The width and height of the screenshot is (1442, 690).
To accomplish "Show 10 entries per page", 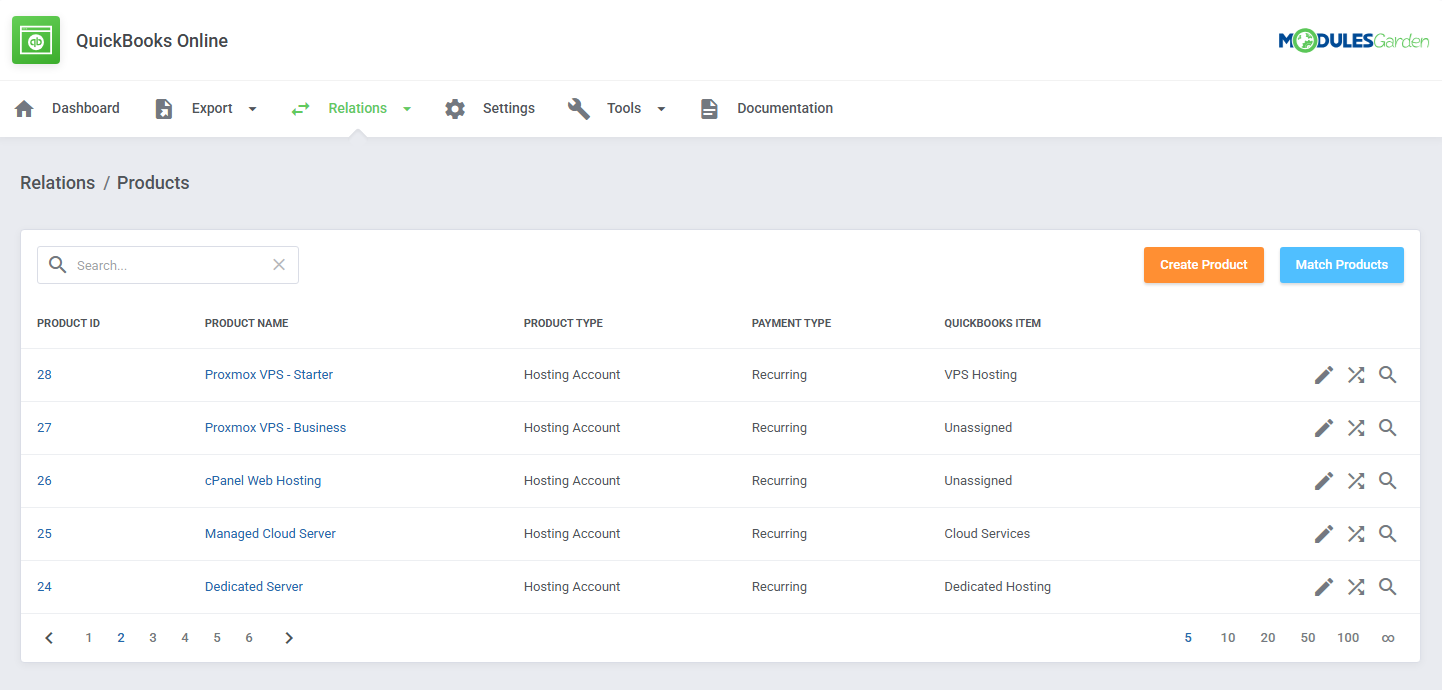I will tap(1228, 638).
